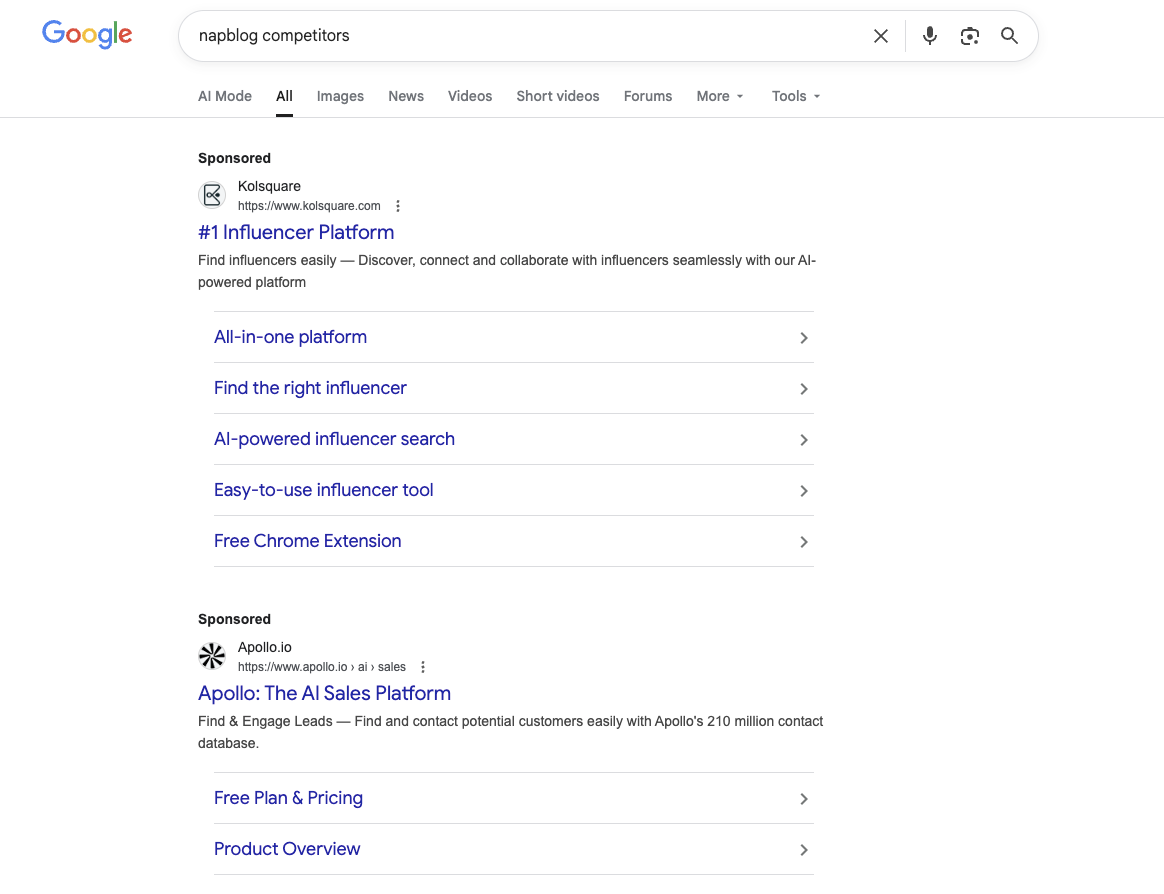Click chevron beside All-in-one platform
This screenshot has height=894, width=1164.
click(803, 338)
